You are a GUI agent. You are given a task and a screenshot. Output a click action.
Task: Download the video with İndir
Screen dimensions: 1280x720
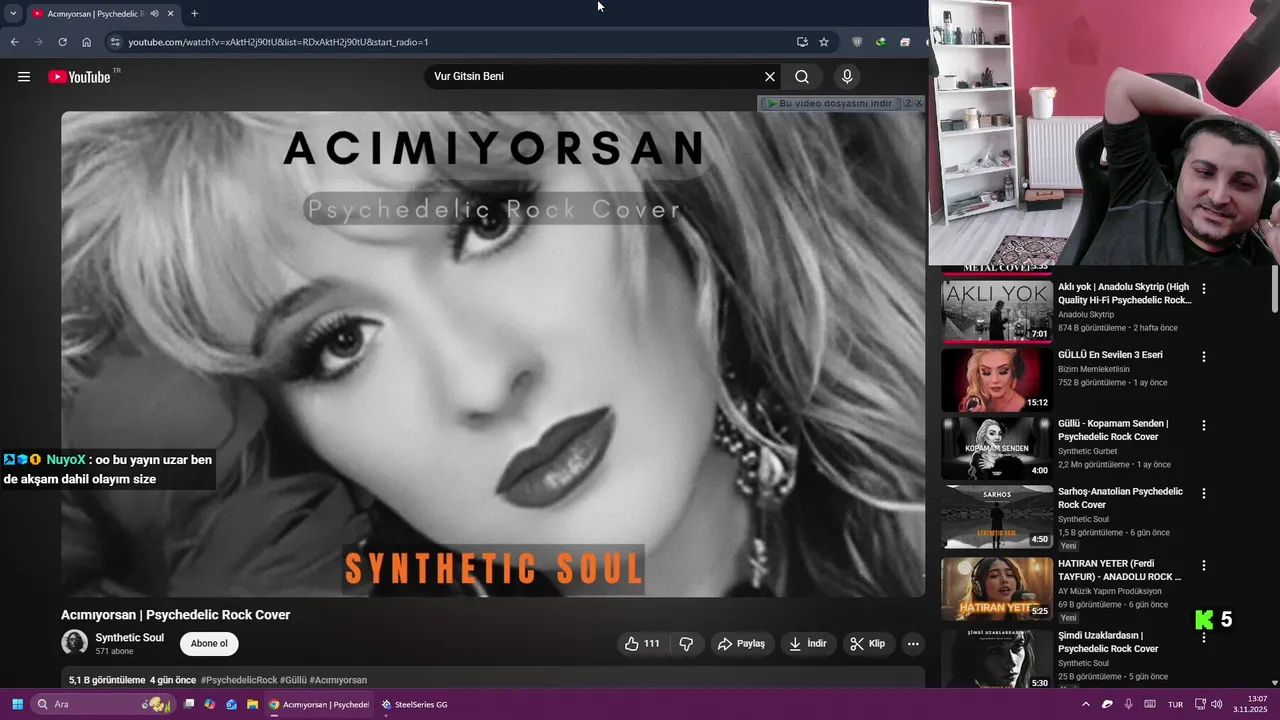click(x=808, y=644)
